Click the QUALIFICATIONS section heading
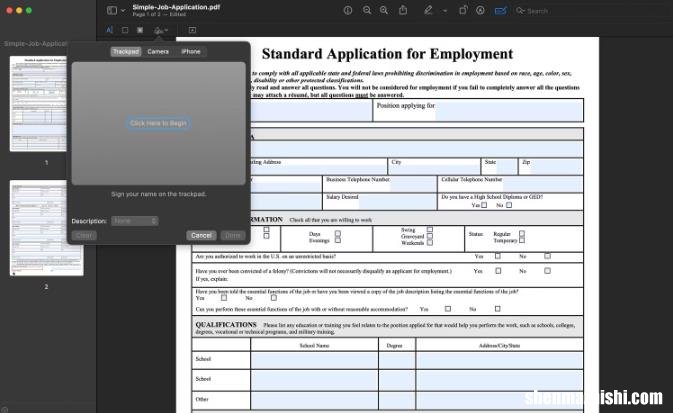The image size is (673, 413). tap(226, 325)
